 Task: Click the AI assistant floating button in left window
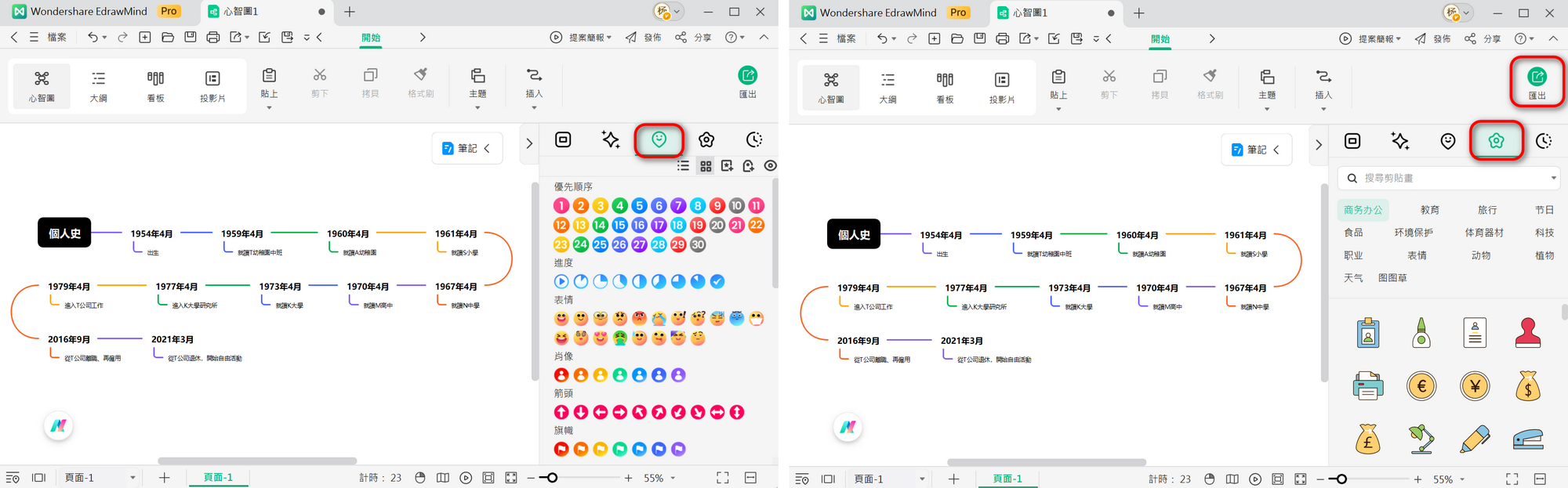[59, 426]
